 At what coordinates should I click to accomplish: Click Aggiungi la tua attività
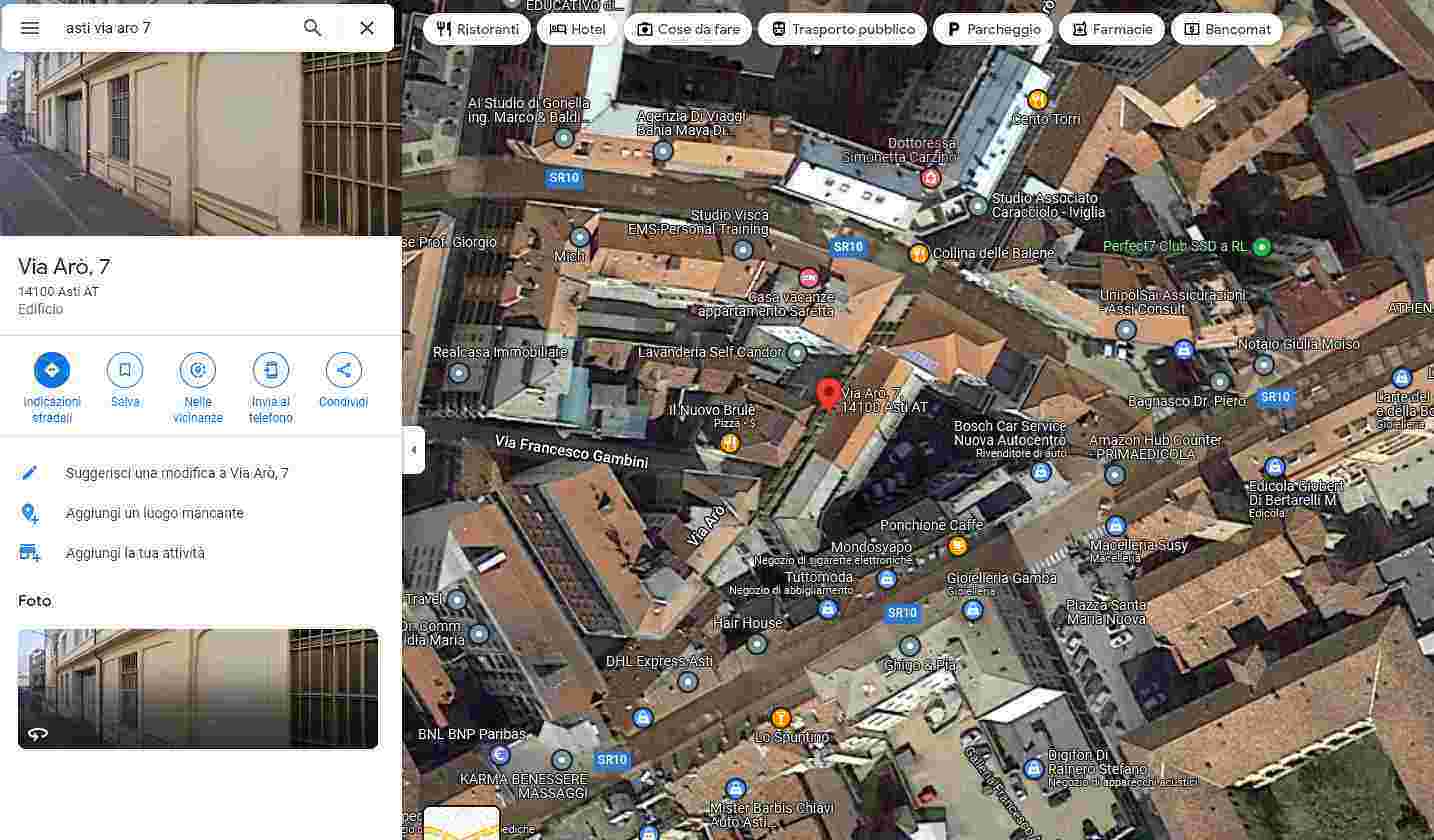click(135, 553)
